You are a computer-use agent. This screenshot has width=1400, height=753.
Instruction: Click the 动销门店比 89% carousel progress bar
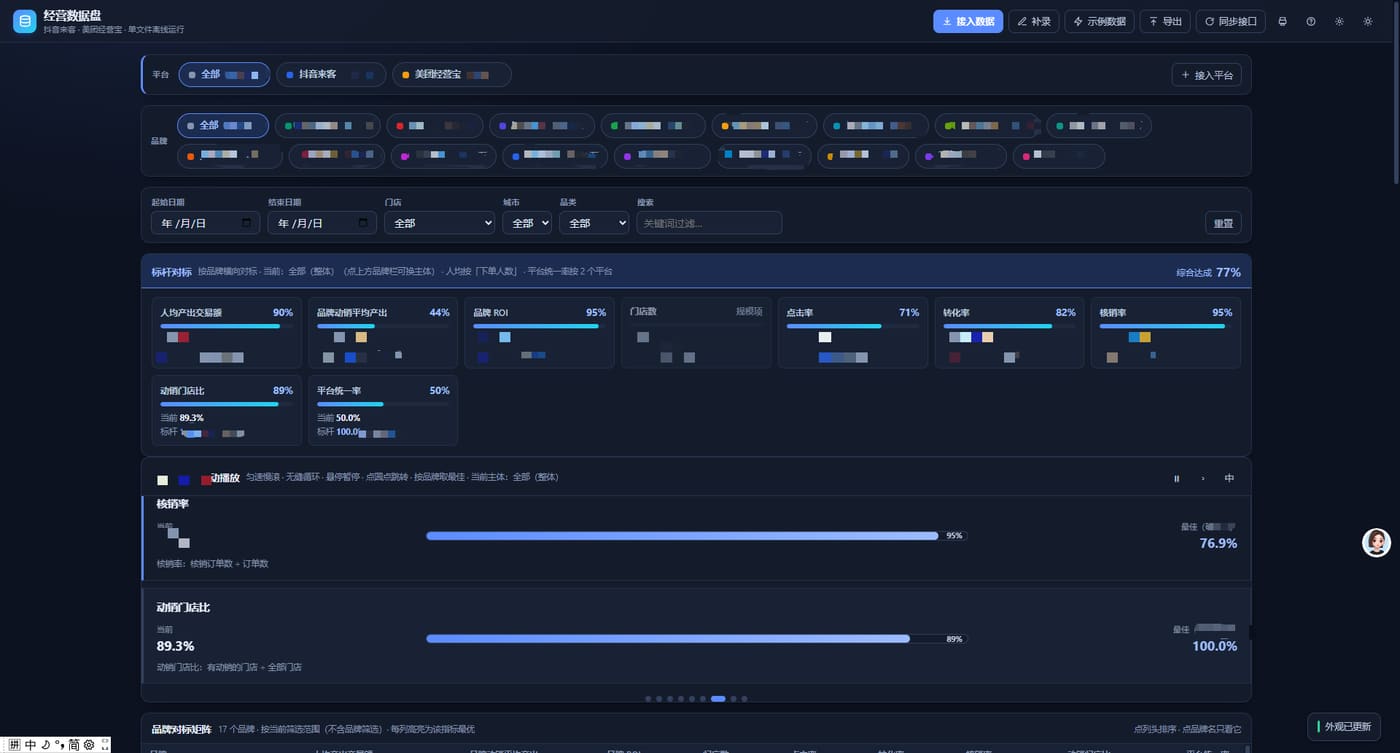point(697,638)
